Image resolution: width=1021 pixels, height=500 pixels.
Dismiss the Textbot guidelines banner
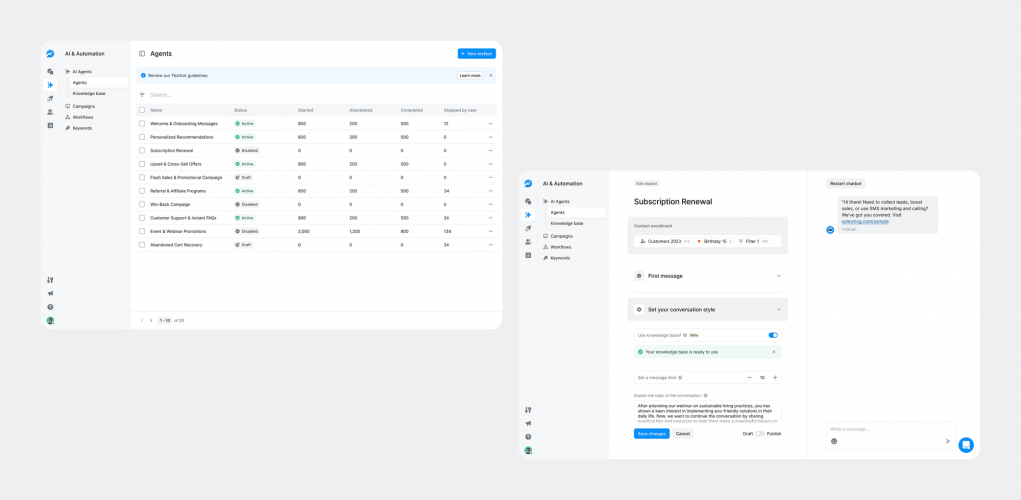[490, 76]
